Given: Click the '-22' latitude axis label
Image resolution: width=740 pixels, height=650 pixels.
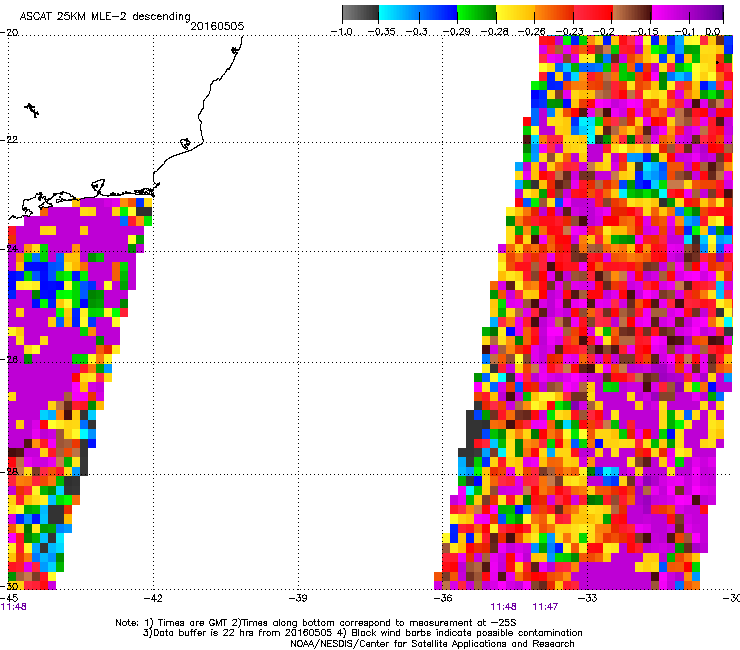Looking at the screenshot, I should pos(9,140).
